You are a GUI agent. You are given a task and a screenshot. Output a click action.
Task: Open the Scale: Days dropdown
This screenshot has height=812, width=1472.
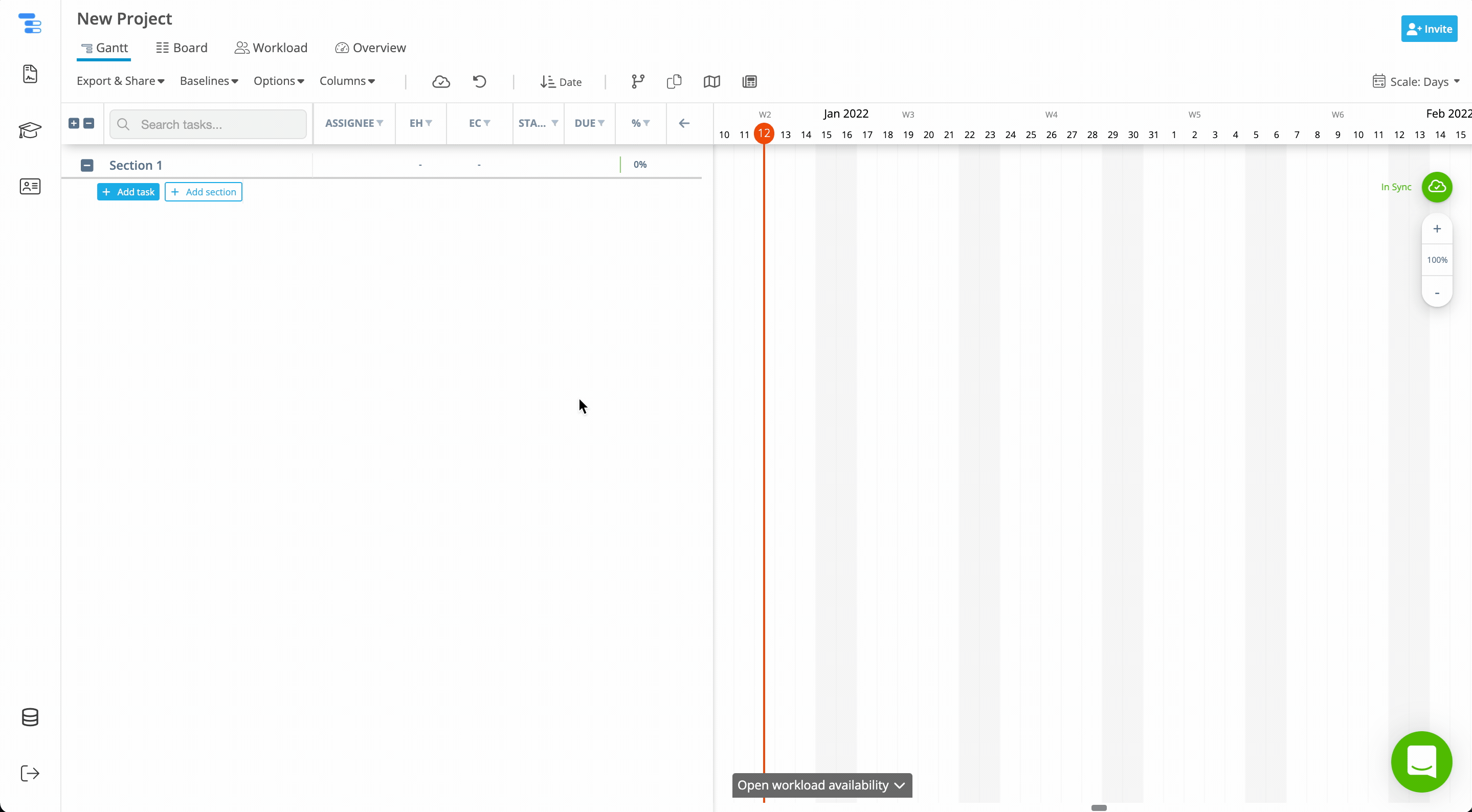click(x=1417, y=82)
